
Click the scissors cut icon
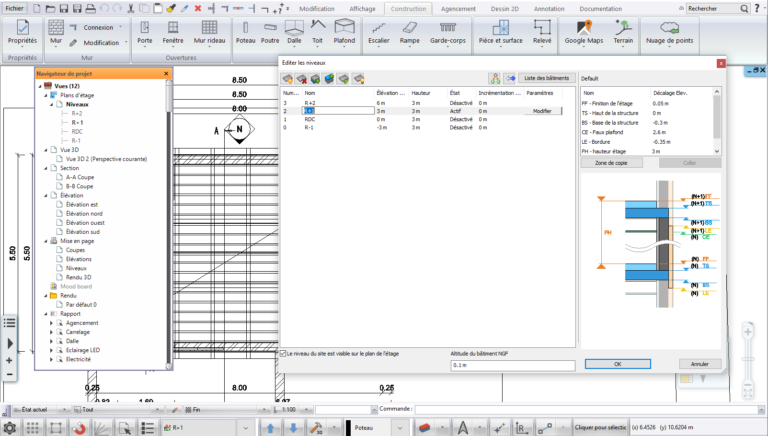pyautogui.click(x=130, y=8)
